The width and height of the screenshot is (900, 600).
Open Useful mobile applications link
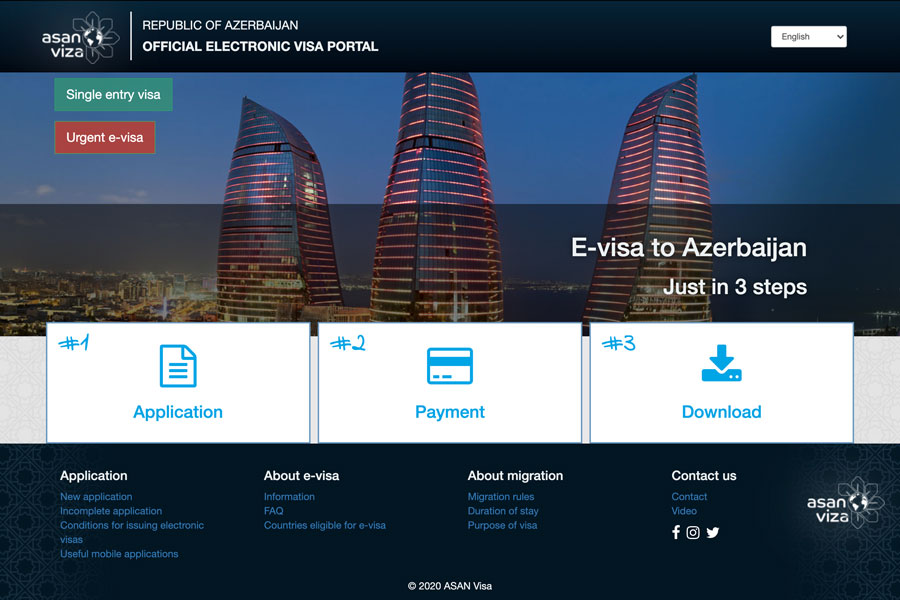pyautogui.click(x=119, y=554)
